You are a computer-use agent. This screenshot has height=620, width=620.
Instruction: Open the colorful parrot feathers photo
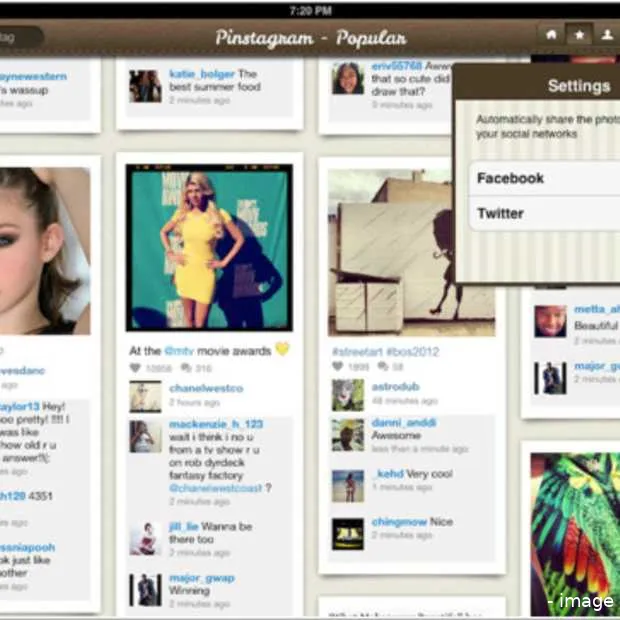(575, 534)
